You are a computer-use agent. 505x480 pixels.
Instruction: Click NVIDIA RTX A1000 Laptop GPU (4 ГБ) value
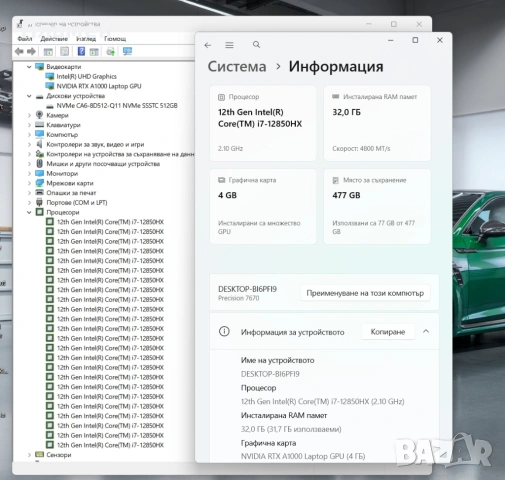[303, 456]
